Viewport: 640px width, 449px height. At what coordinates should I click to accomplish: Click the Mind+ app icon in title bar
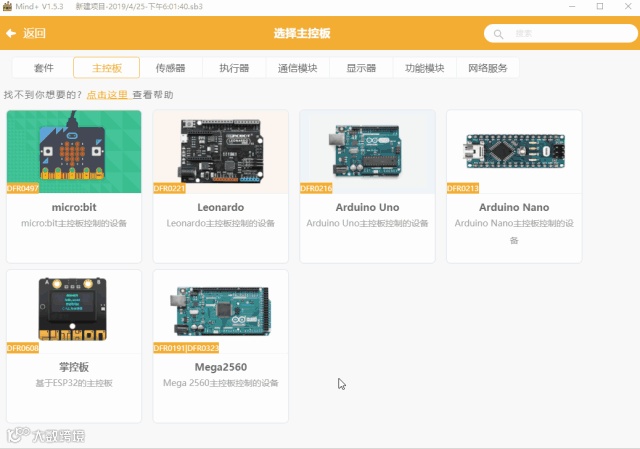point(7,6)
